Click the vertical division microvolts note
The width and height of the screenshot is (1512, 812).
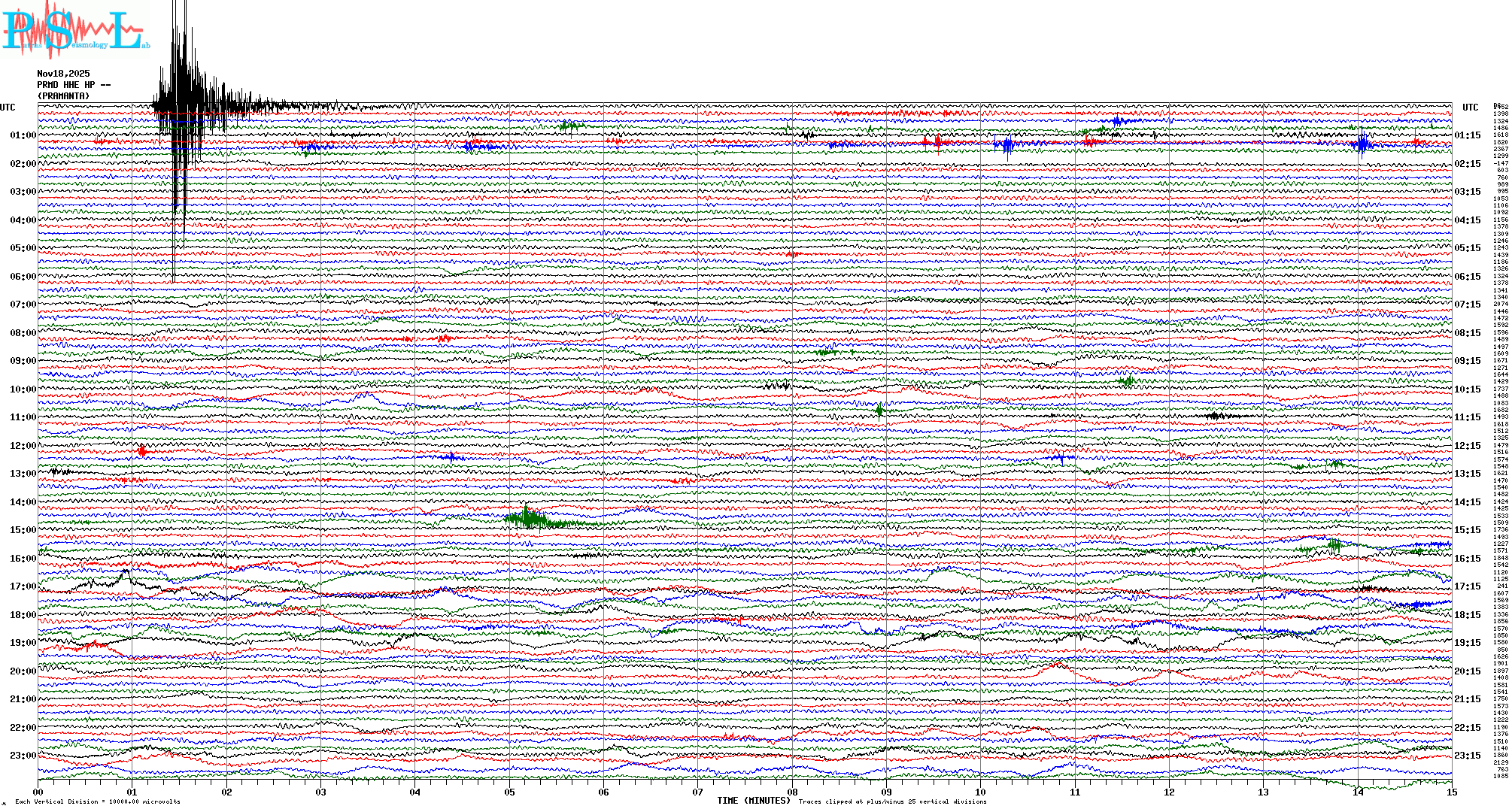(x=98, y=801)
